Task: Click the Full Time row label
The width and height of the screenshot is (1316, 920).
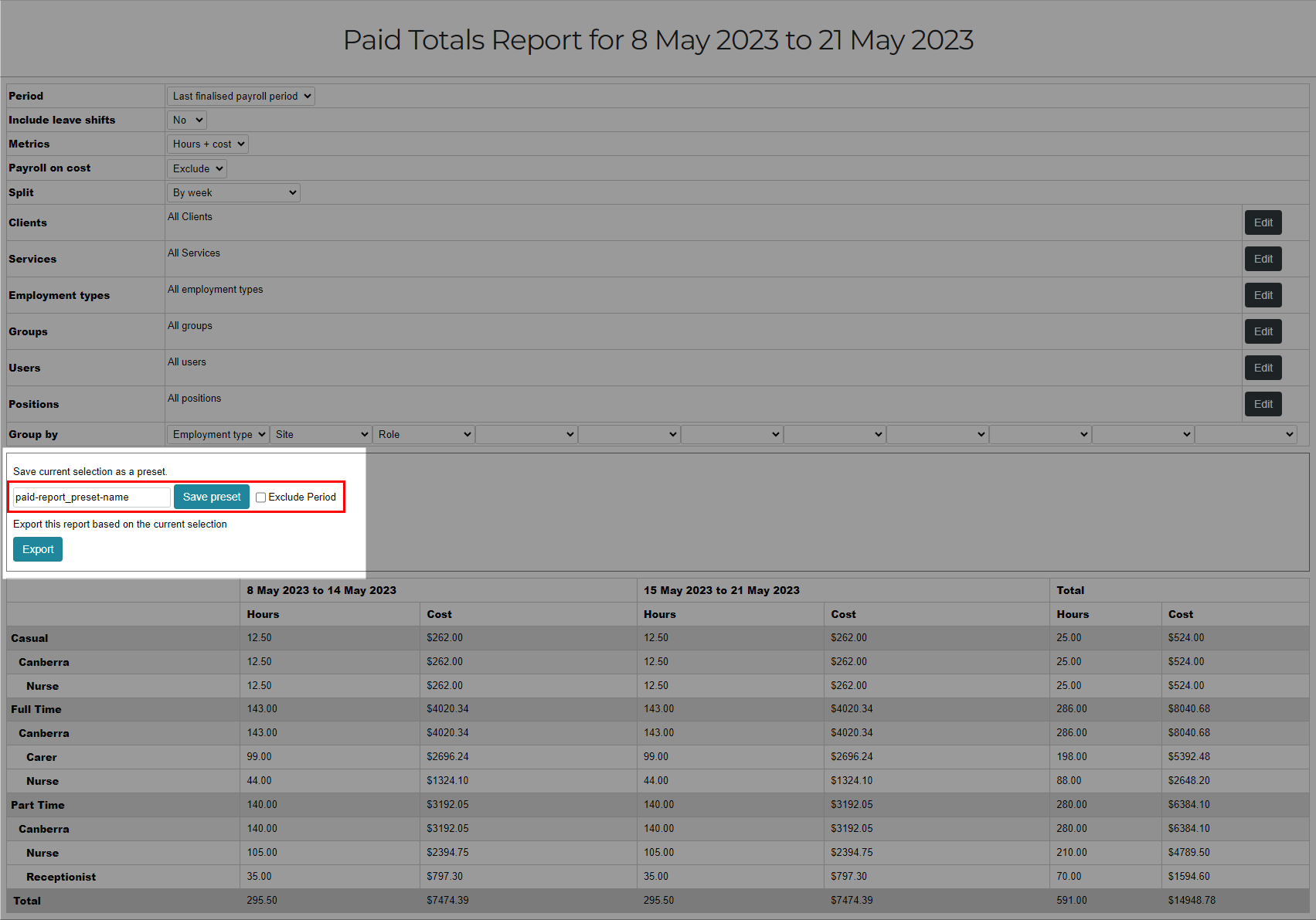Action: (36, 709)
